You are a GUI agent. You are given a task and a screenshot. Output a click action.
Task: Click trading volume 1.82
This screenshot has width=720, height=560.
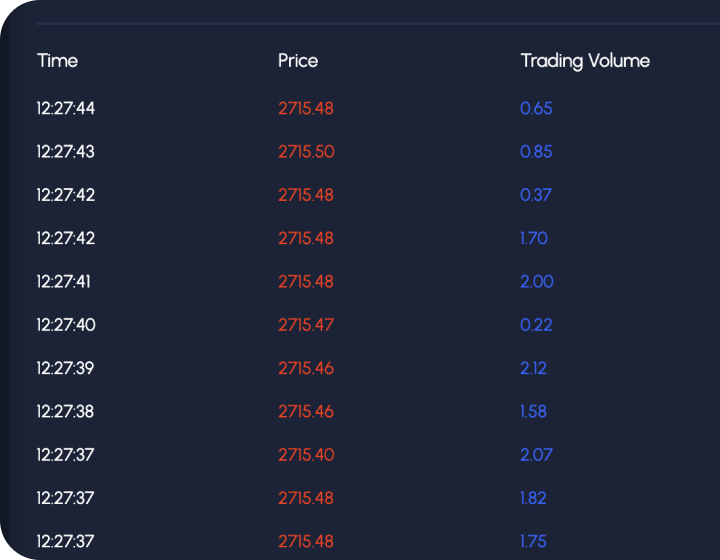(533, 498)
